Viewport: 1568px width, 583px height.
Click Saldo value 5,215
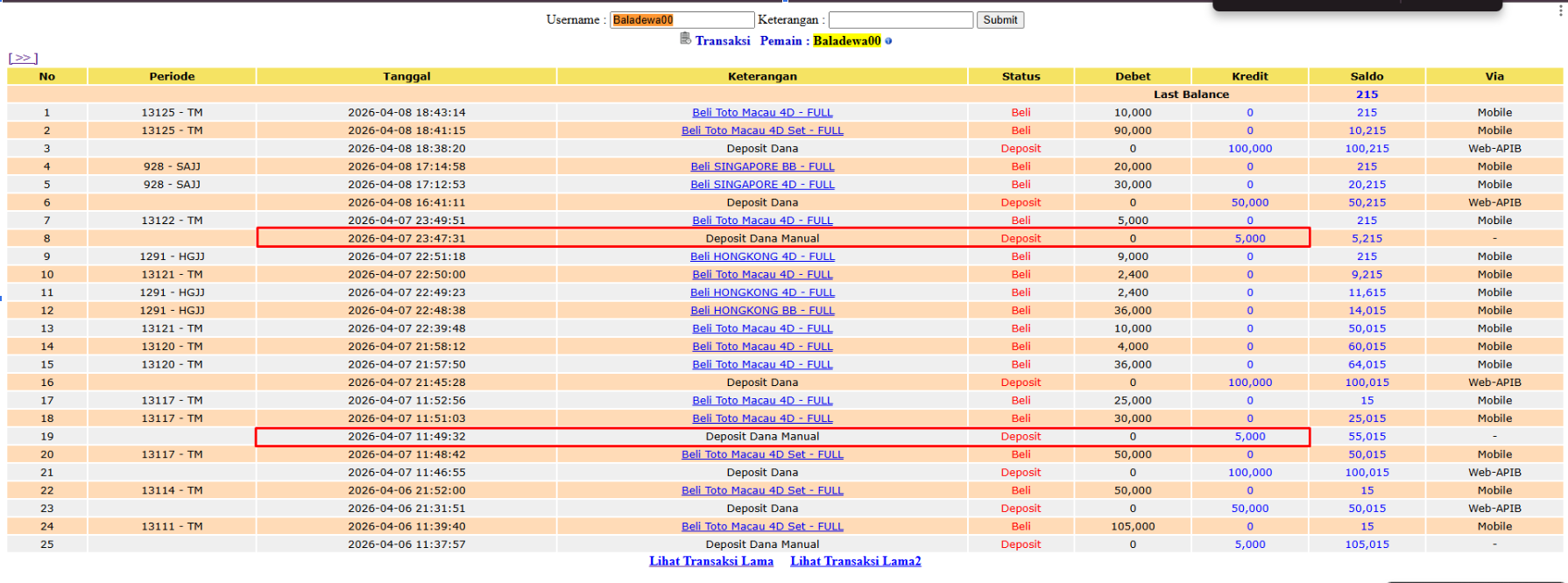[x=1367, y=238]
